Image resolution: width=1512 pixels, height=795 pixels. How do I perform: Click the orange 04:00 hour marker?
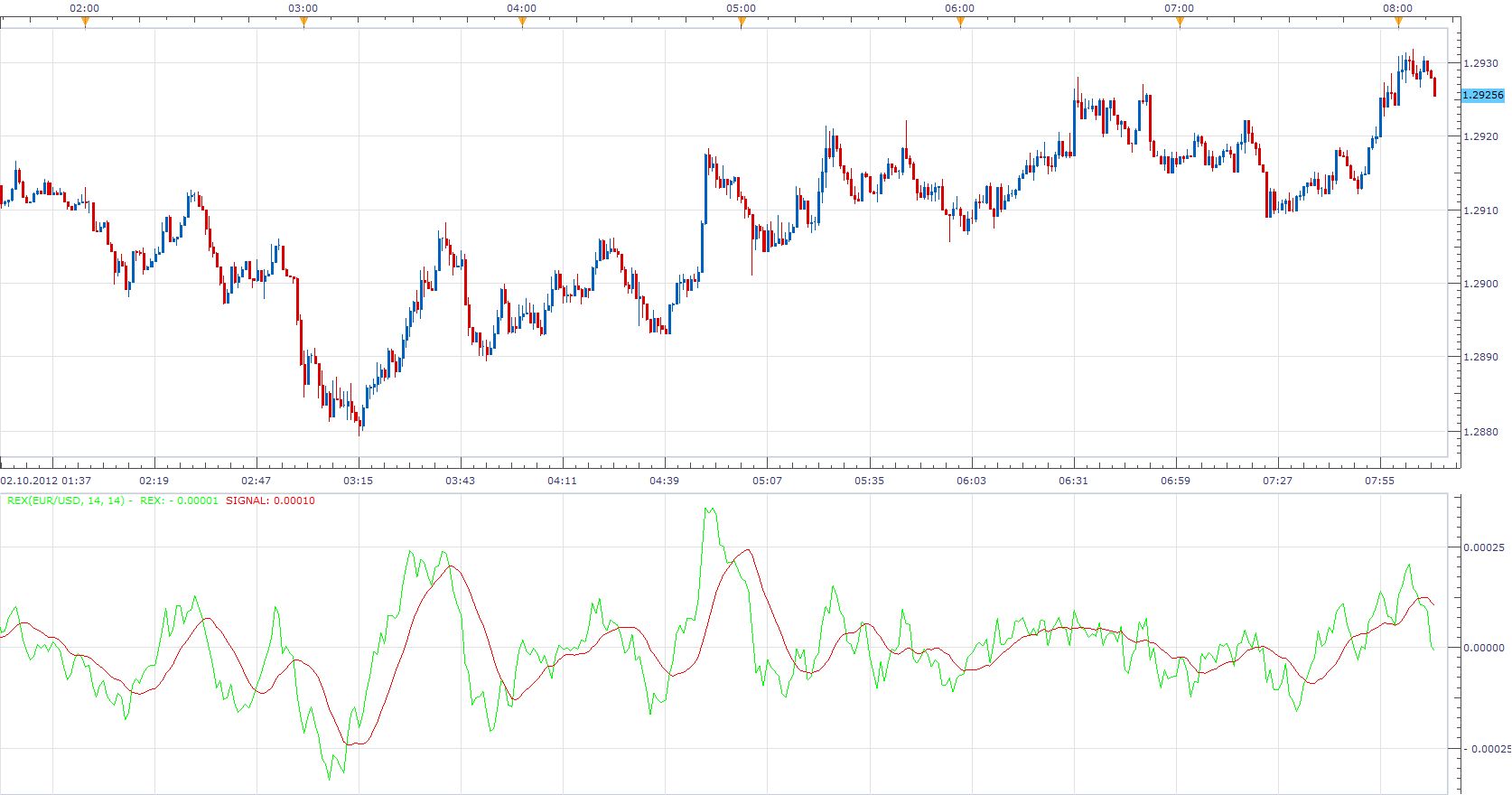point(522,23)
